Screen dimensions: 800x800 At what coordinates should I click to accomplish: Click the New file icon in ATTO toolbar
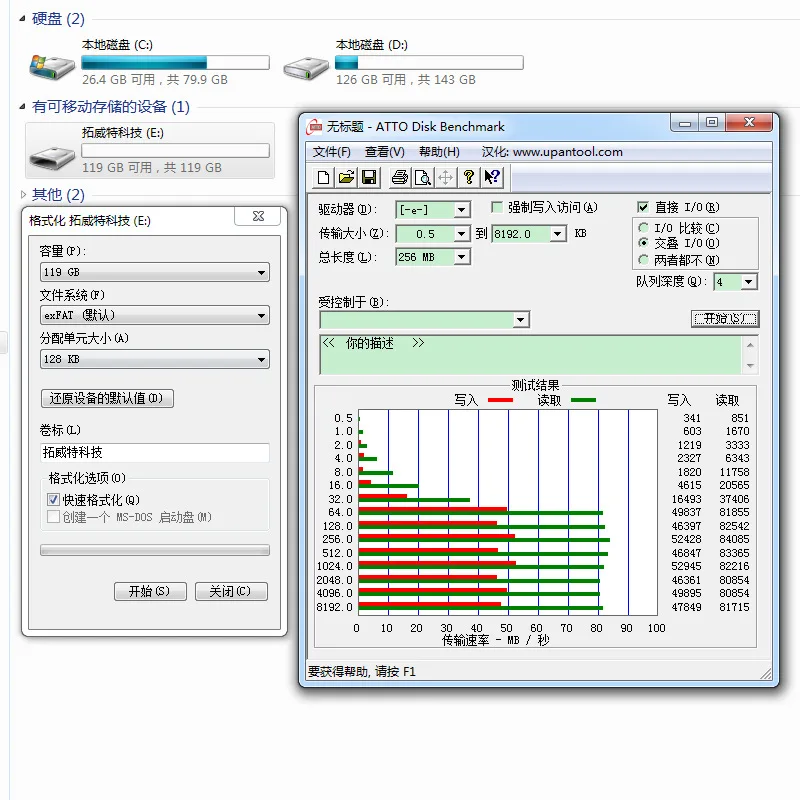(x=323, y=178)
